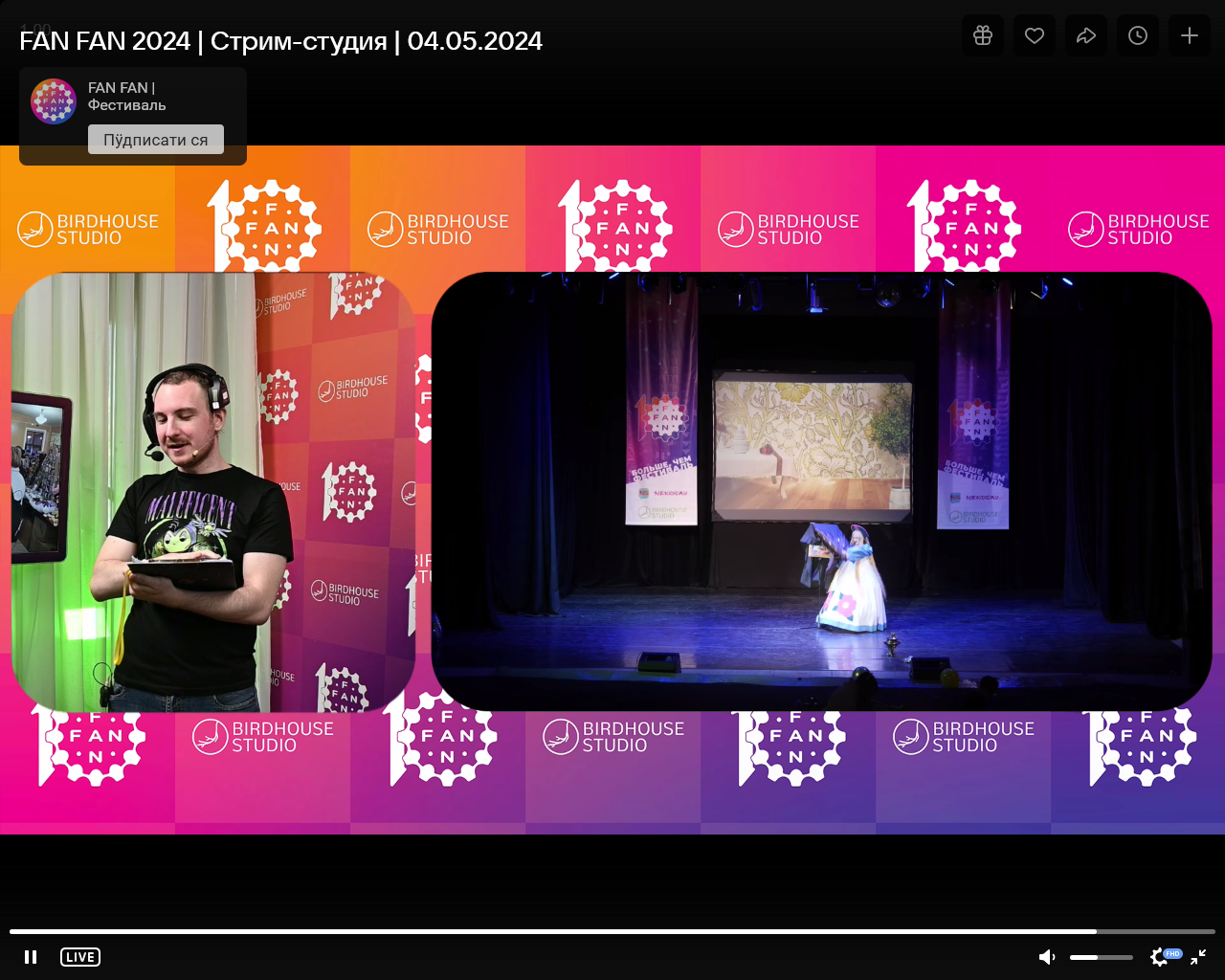Add to playlist with plus icon

[1190, 35]
